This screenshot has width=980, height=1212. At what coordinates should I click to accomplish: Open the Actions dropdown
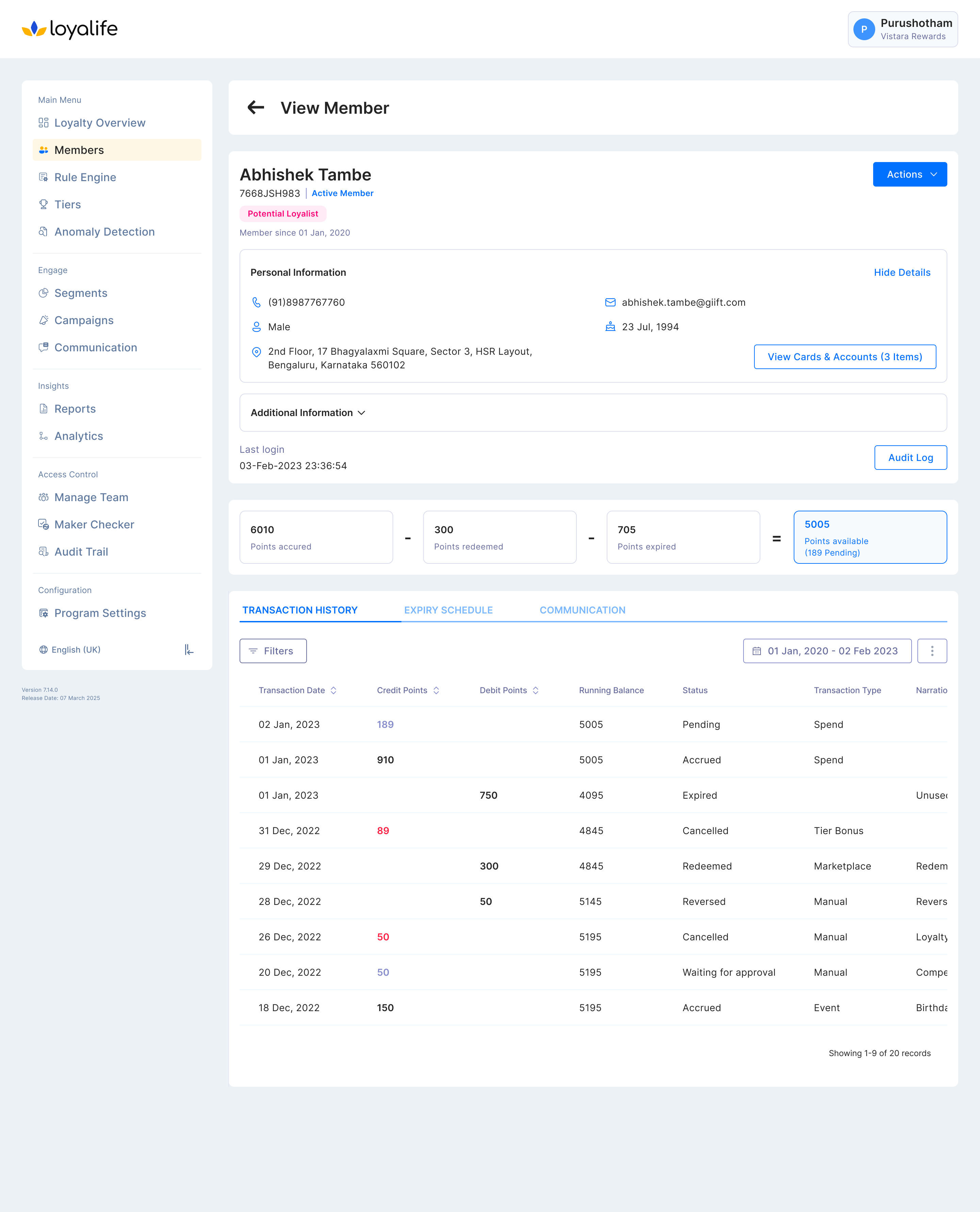pyautogui.click(x=910, y=175)
